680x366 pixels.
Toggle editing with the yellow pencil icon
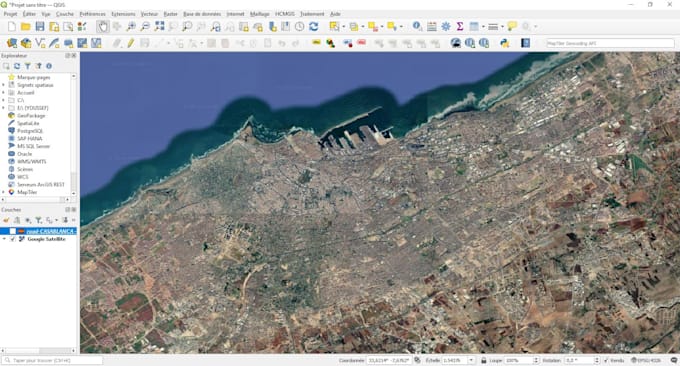(x=131, y=43)
